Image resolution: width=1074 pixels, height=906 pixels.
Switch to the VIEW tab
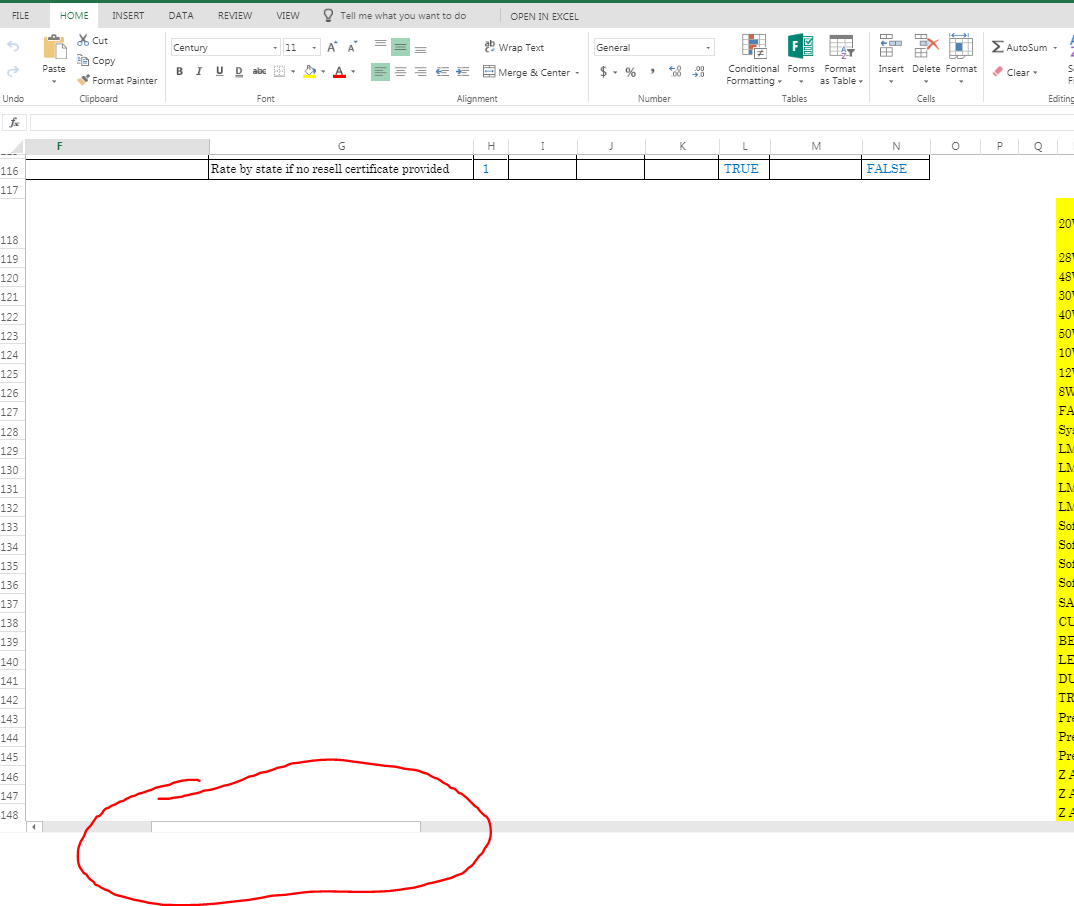[x=288, y=15]
